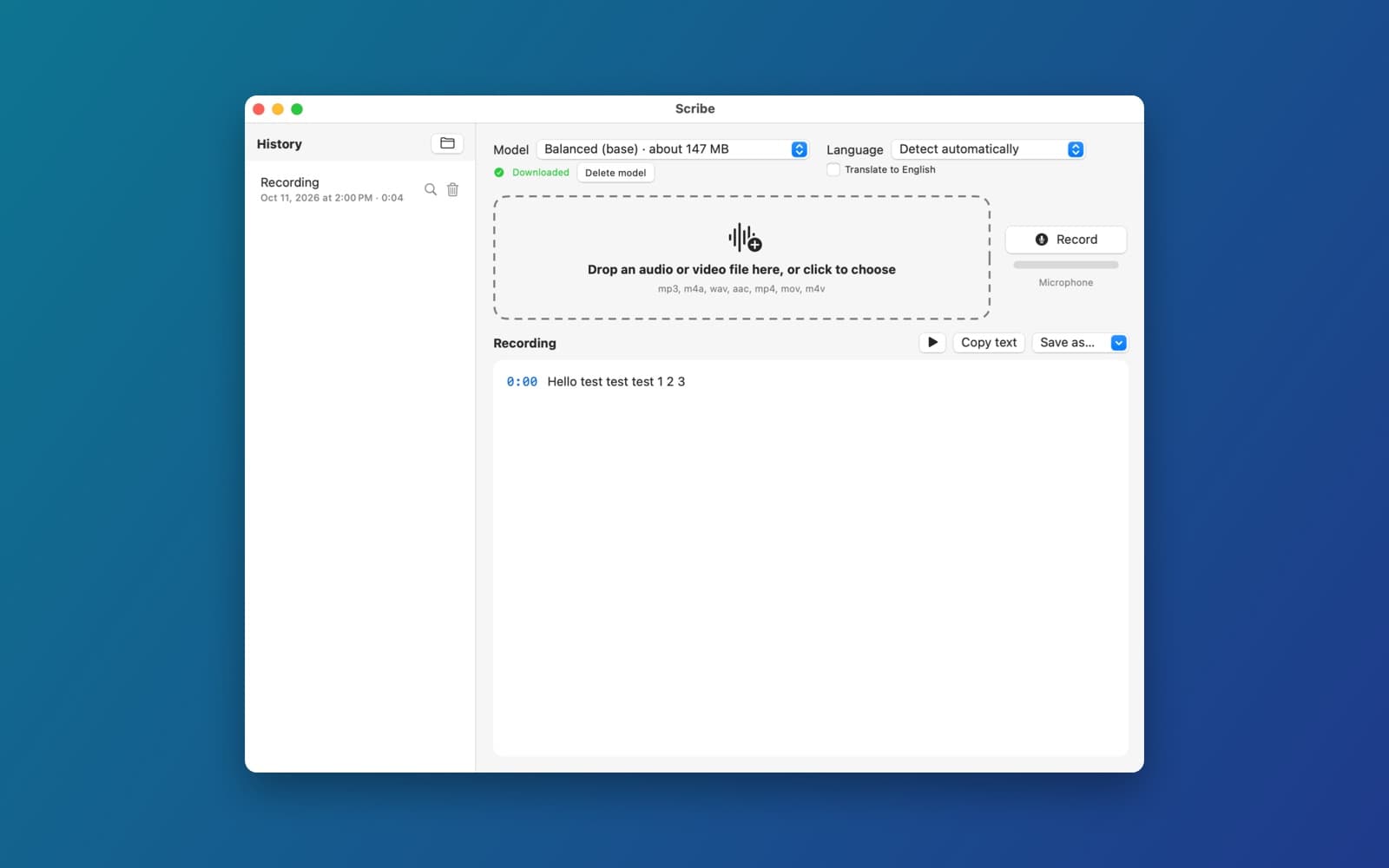1389x868 pixels.
Task: Expand the Save as options arrow
Action: coord(1119,343)
